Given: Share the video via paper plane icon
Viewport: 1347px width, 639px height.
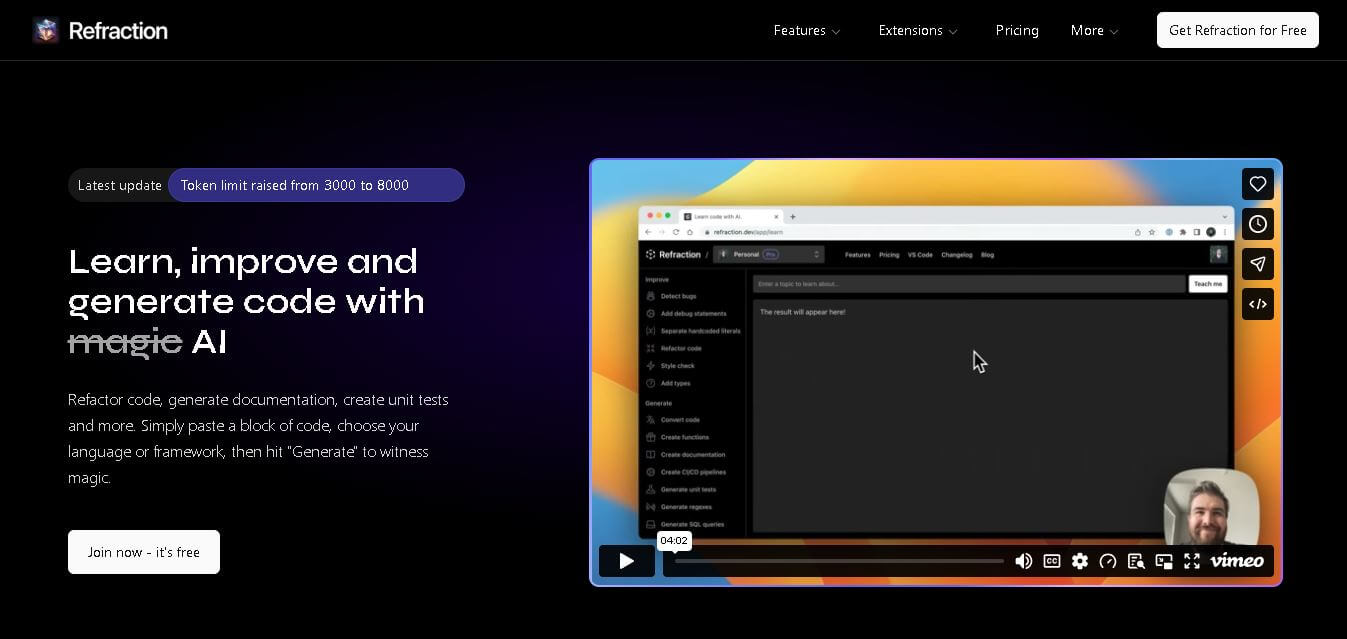Looking at the screenshot, I should 1258,264.
